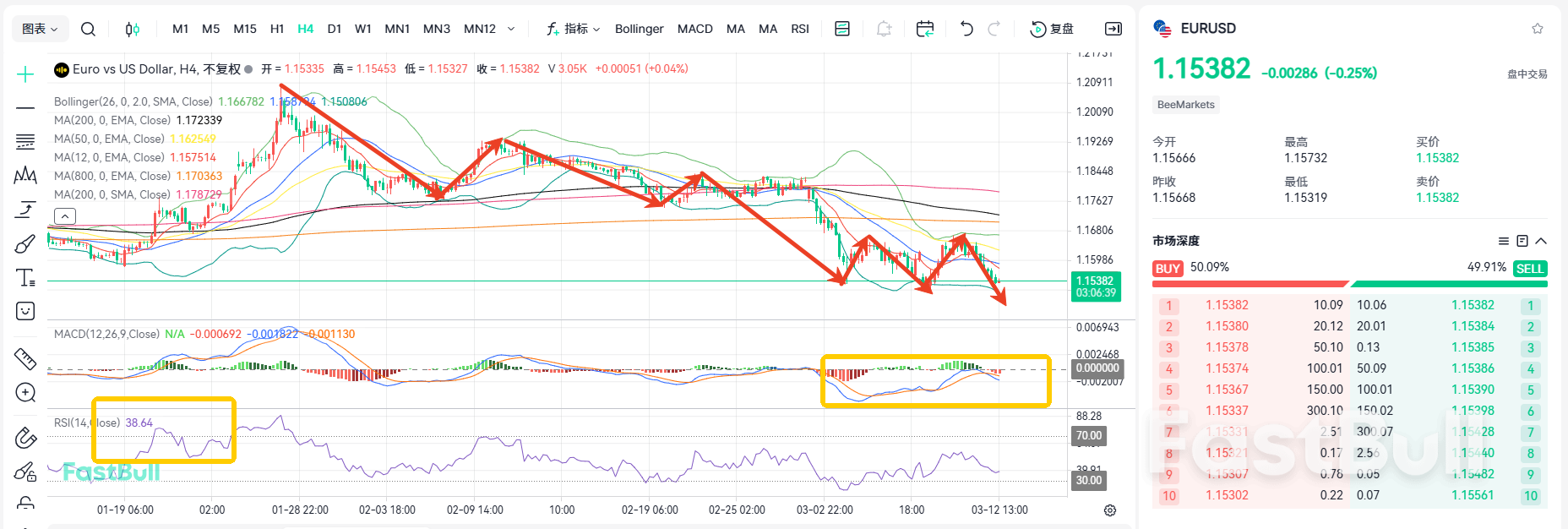This screenshot has height=529, width=1568.
Task: Click the zoom-in magnifier tool
Action: pyautogui.click(x=25, y=393)
